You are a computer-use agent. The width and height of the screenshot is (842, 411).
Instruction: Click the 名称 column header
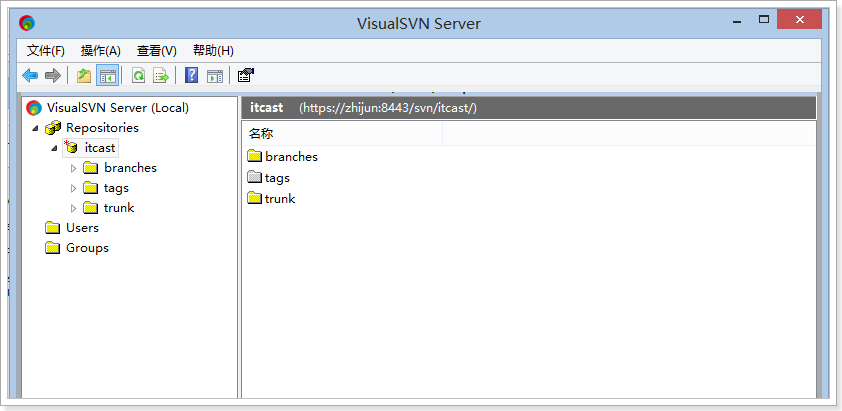click(342, 134)
